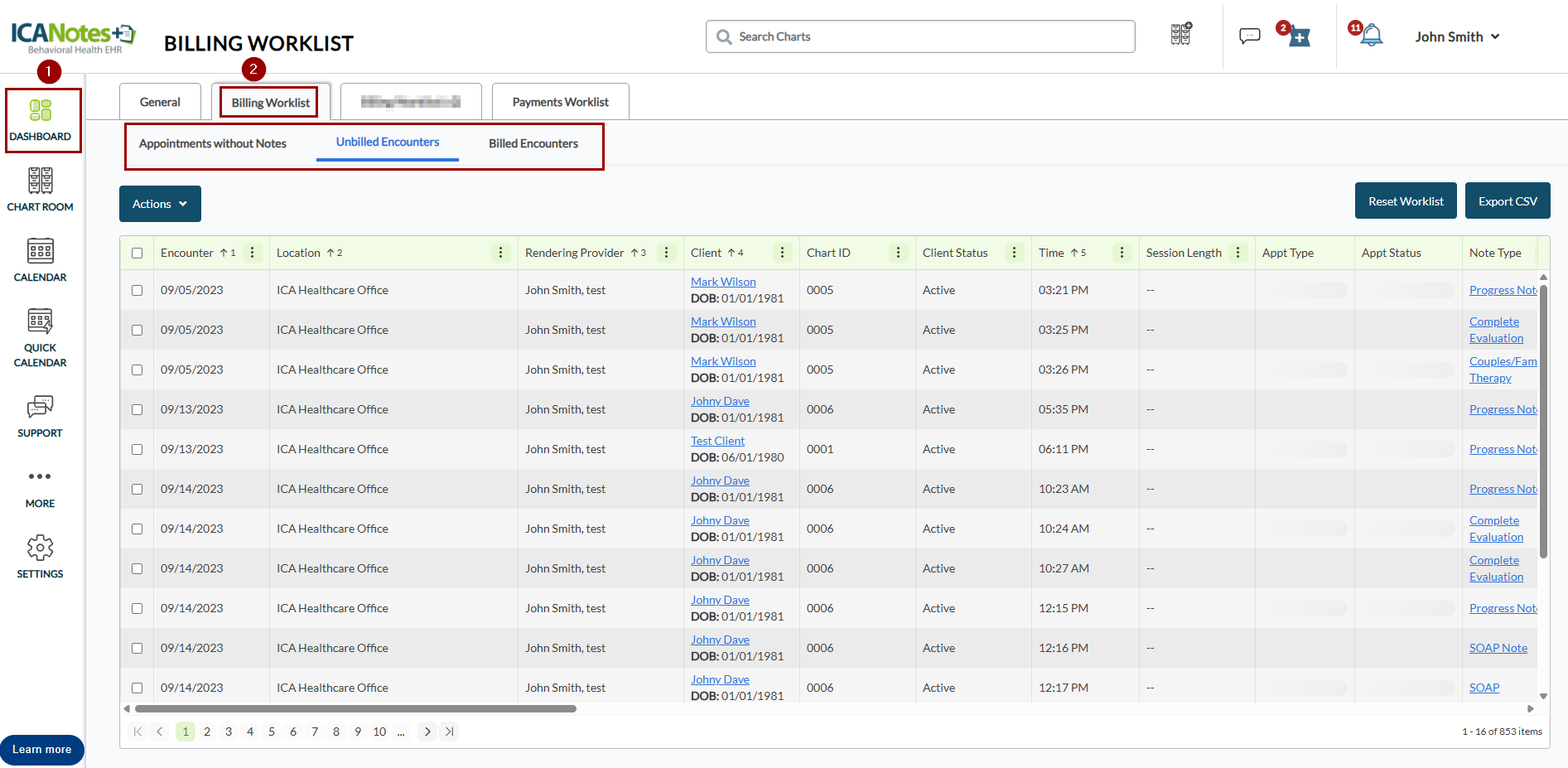The width and height of the screenshot is (1568, 768).
Task: Expand the Actions dropdown
Action: (x=160, y=204)
